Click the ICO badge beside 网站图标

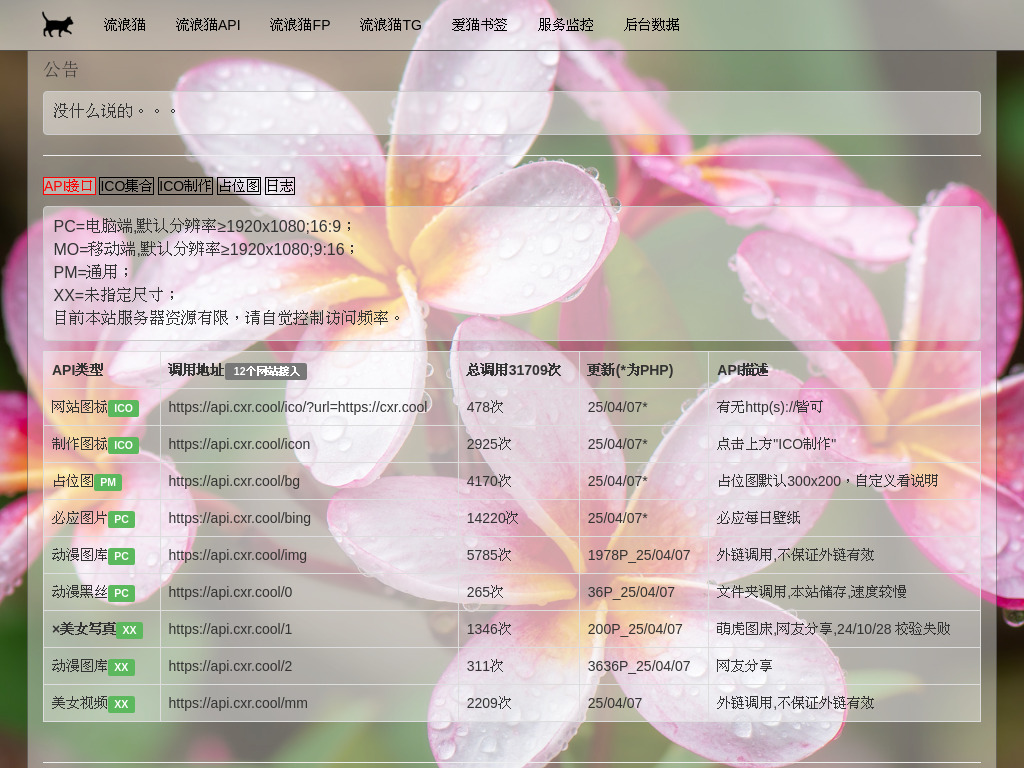(123, 408)
